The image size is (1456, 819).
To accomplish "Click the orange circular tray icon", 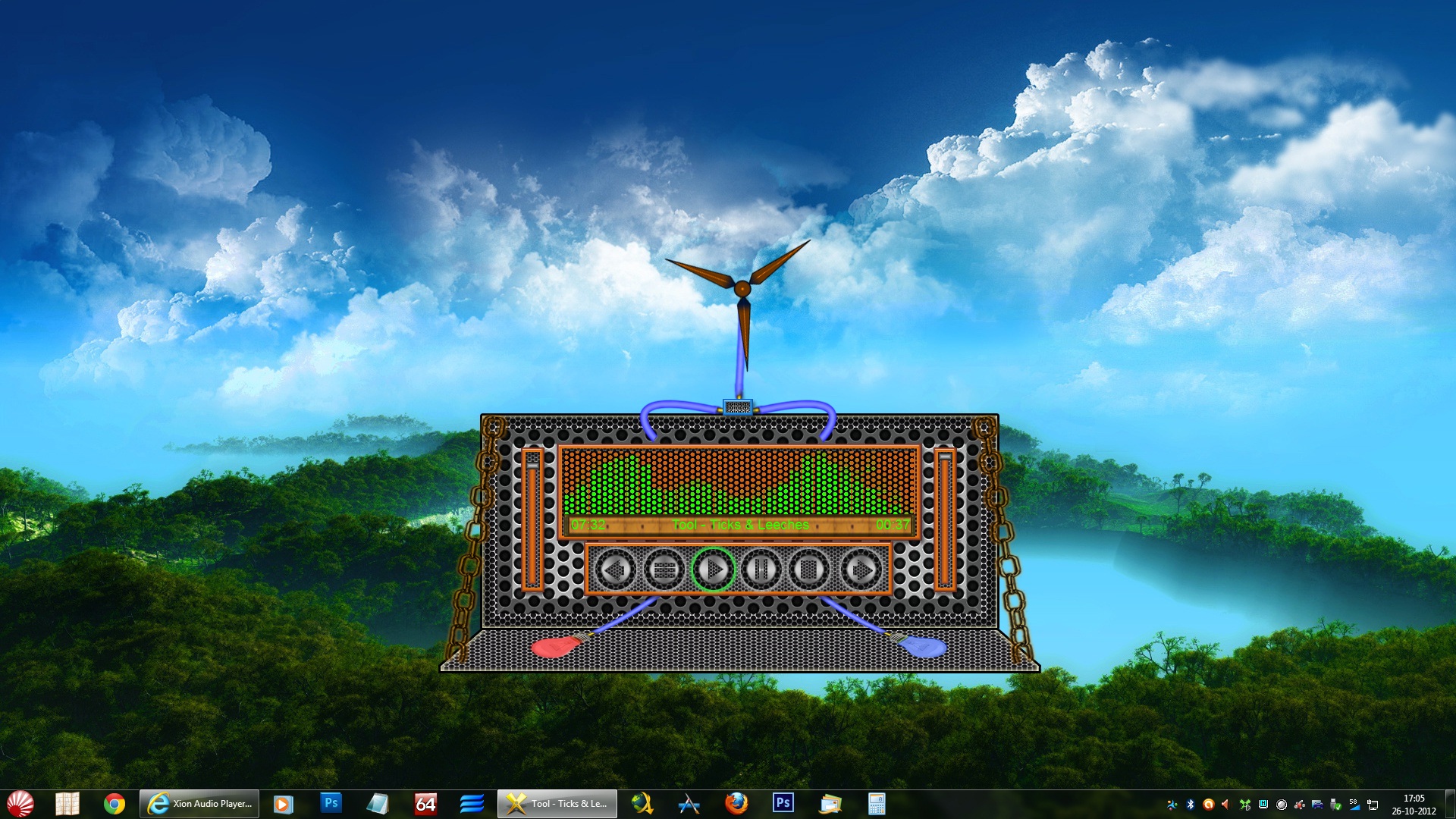I will pyautogui.click(x=1209, y=805).
